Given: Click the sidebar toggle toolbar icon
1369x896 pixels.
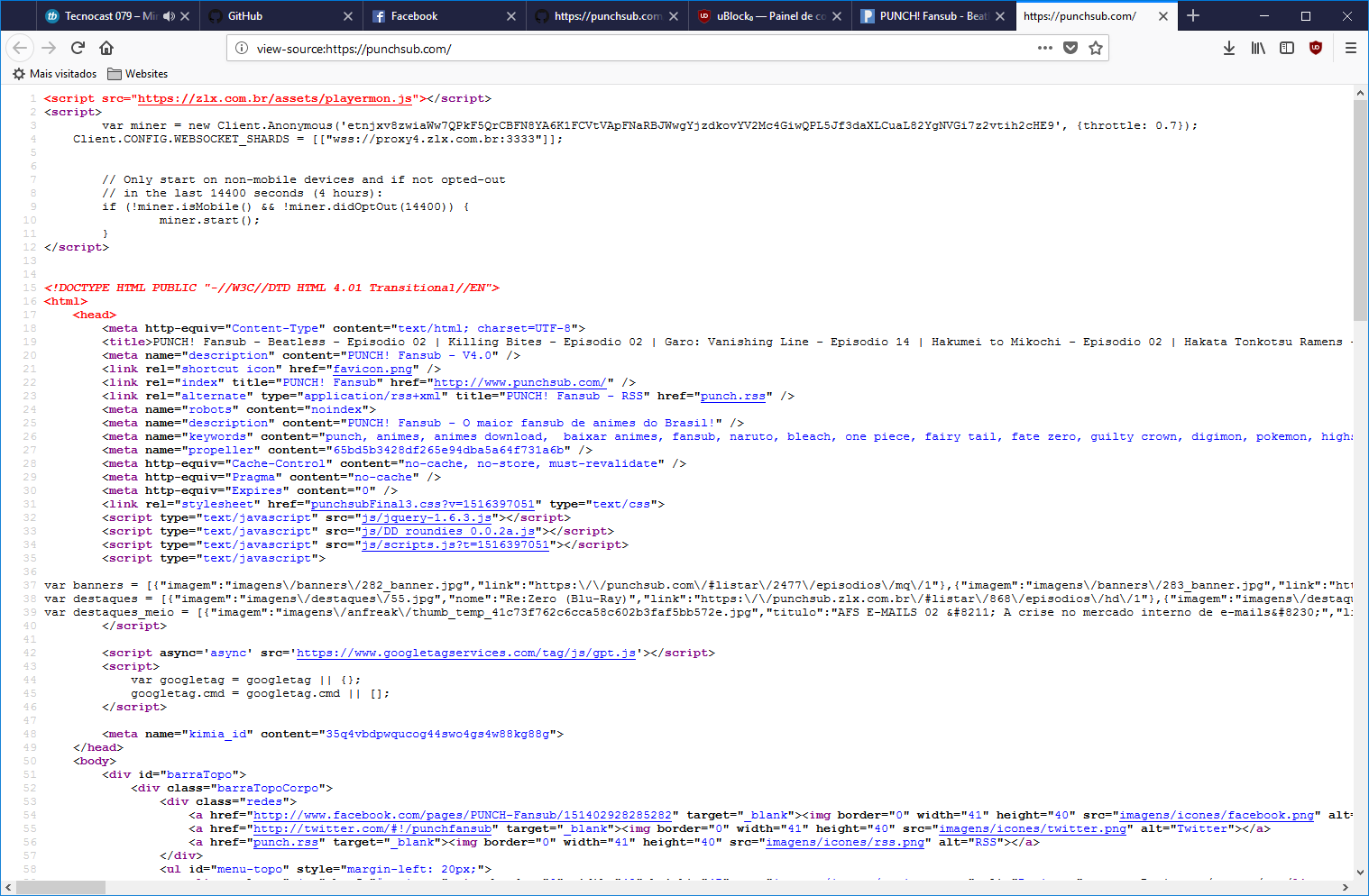Looking at the screenshot, I should 1286,48.
